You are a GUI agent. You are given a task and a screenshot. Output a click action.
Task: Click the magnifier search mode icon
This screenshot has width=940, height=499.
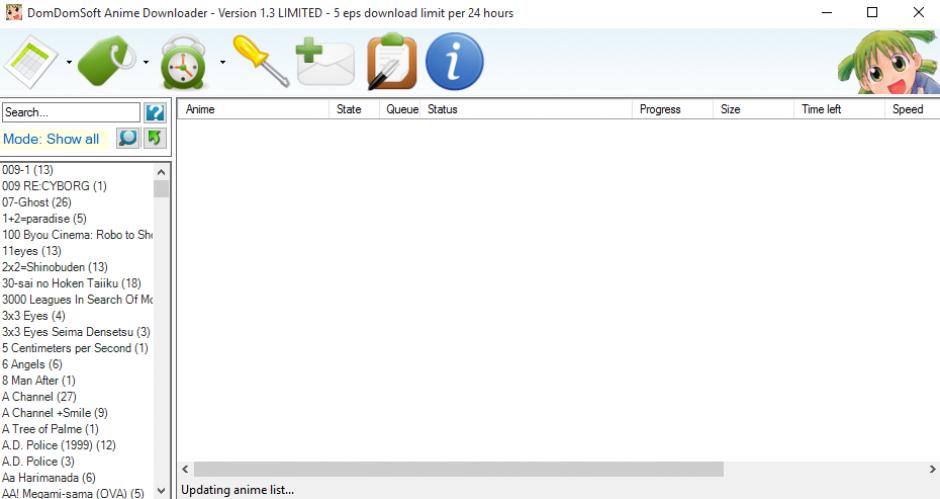click(128, 139)
